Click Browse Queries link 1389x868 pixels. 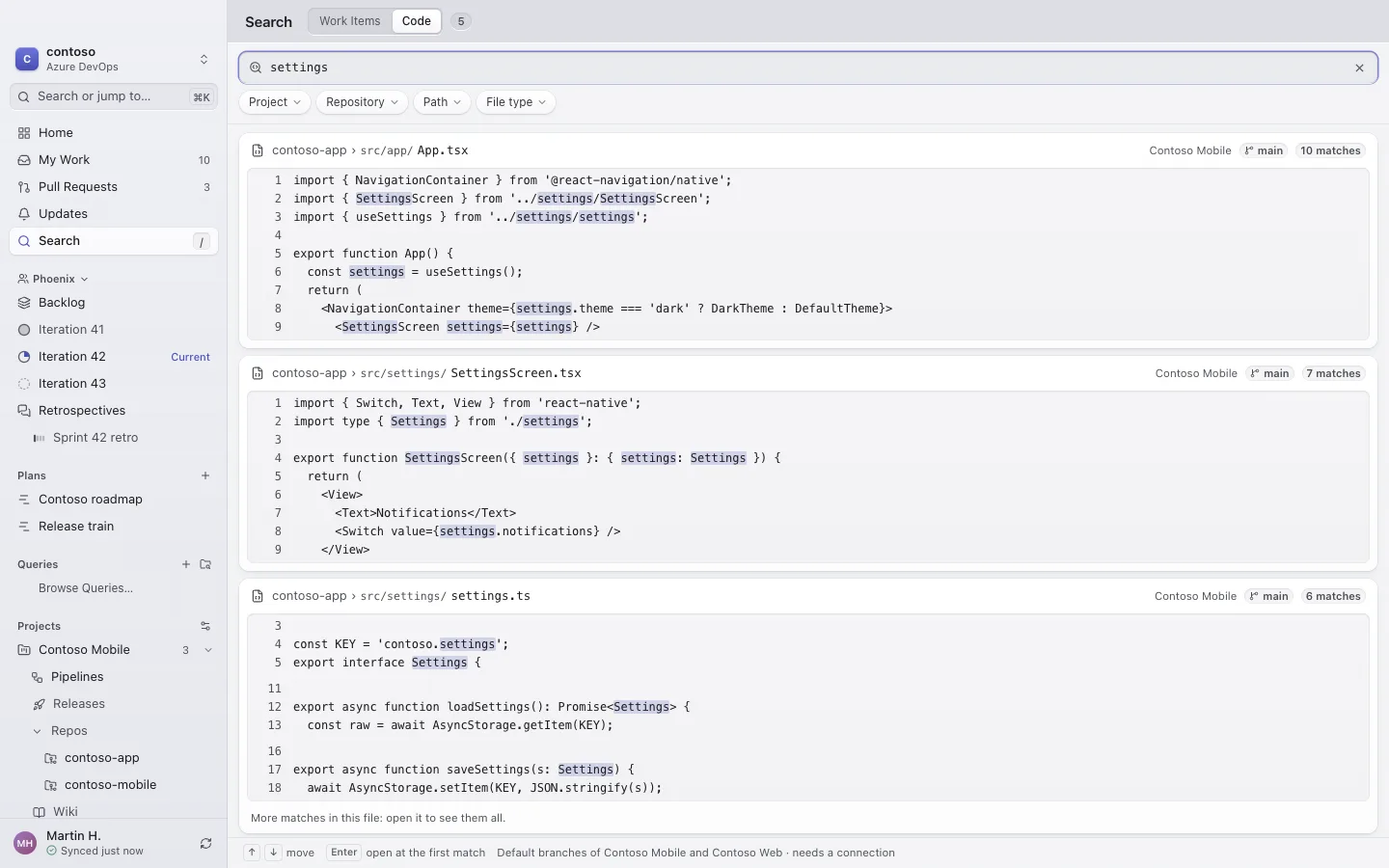point(86,588)
